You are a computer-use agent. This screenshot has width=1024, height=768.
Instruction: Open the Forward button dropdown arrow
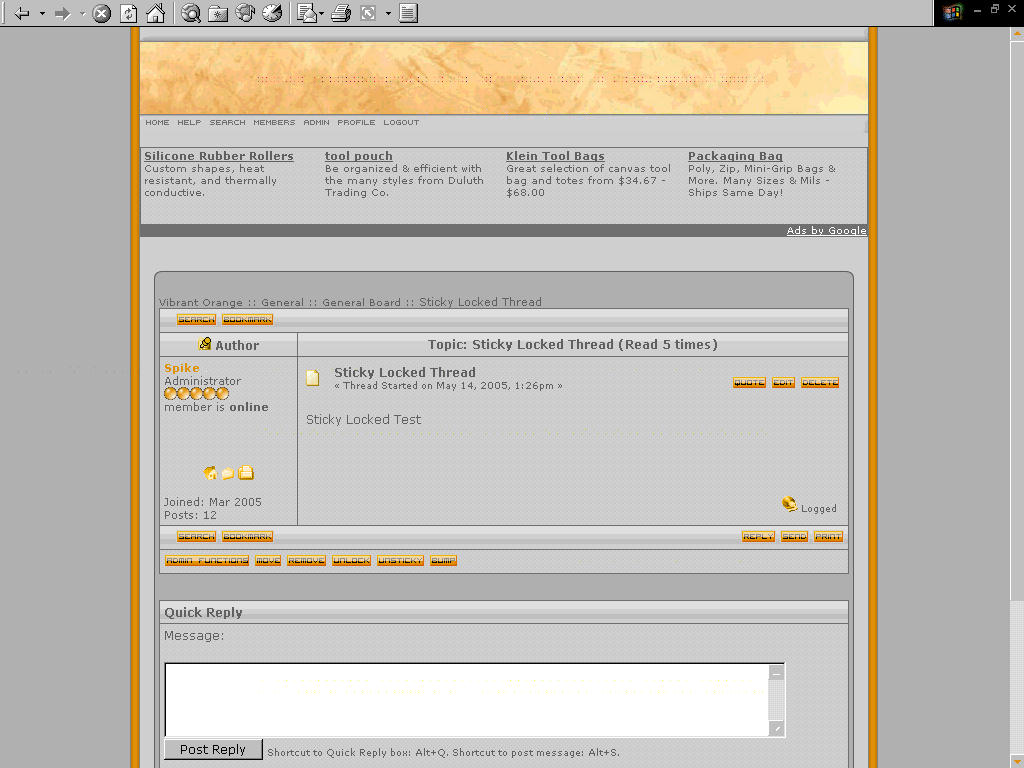81,13
